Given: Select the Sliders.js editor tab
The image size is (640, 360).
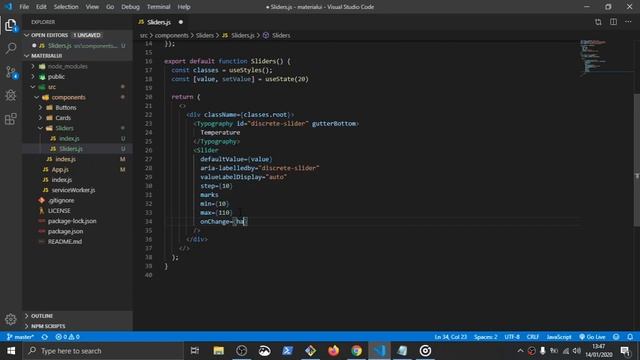Looking at the screenshot, I should click(160, 22).
